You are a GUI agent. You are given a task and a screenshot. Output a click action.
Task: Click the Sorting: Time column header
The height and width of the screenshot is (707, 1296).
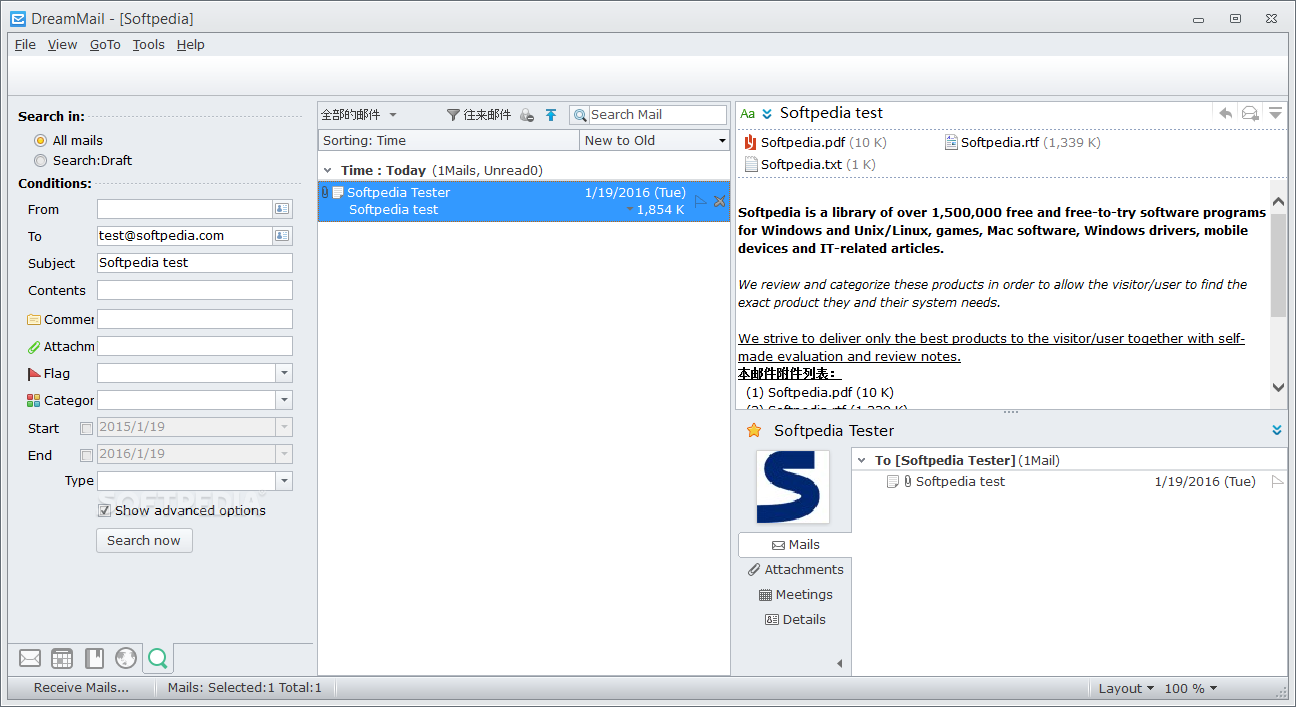[x=449, y=141]
